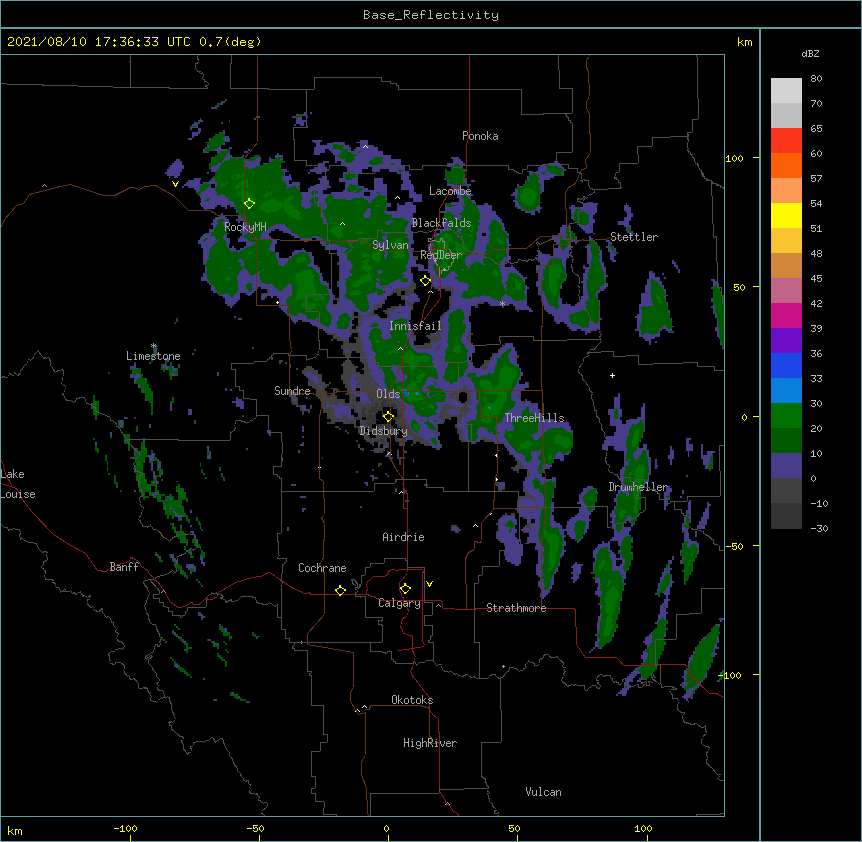Click the RedDeer city label
Viewport: 862px width, 842px height.
pos(441,255)
